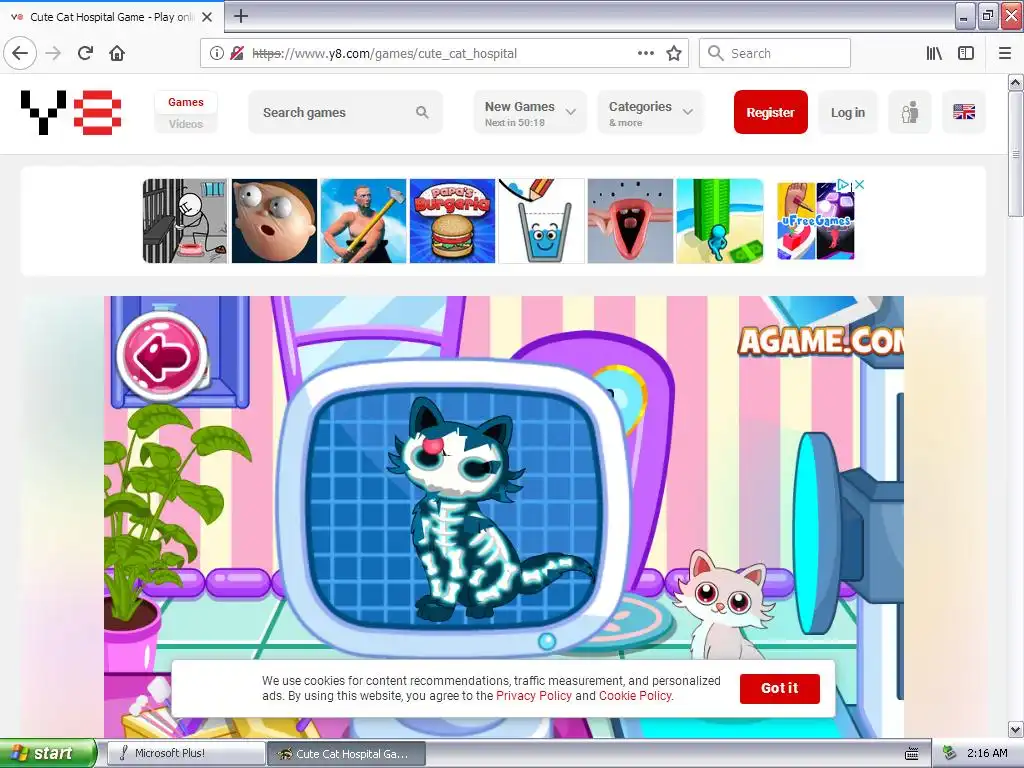The width and height of the screenshot is (1024, 768).
Task: Toggle the sidebar view icon
Action: click(x=966, y=54)
